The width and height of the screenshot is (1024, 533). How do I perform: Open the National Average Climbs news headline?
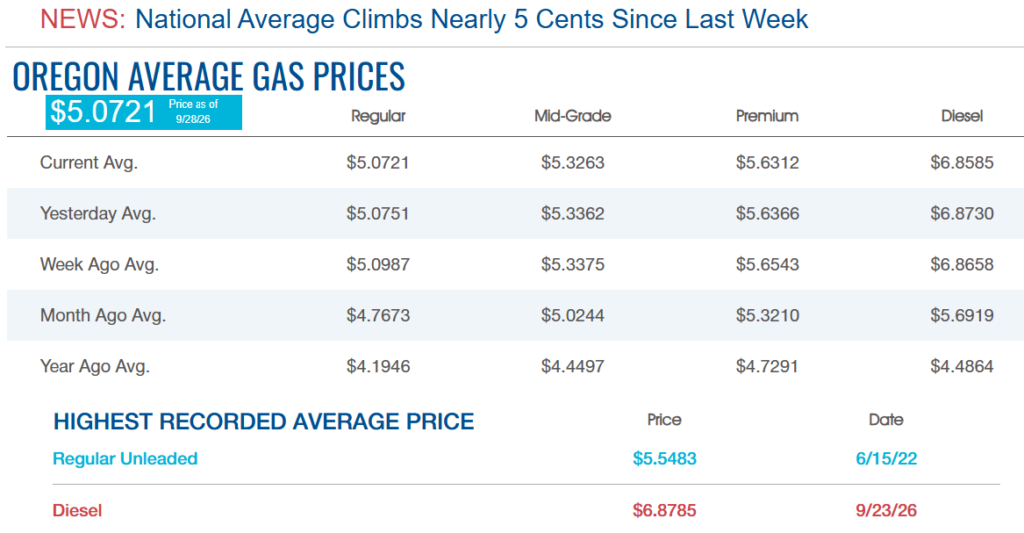click(472, 19)
